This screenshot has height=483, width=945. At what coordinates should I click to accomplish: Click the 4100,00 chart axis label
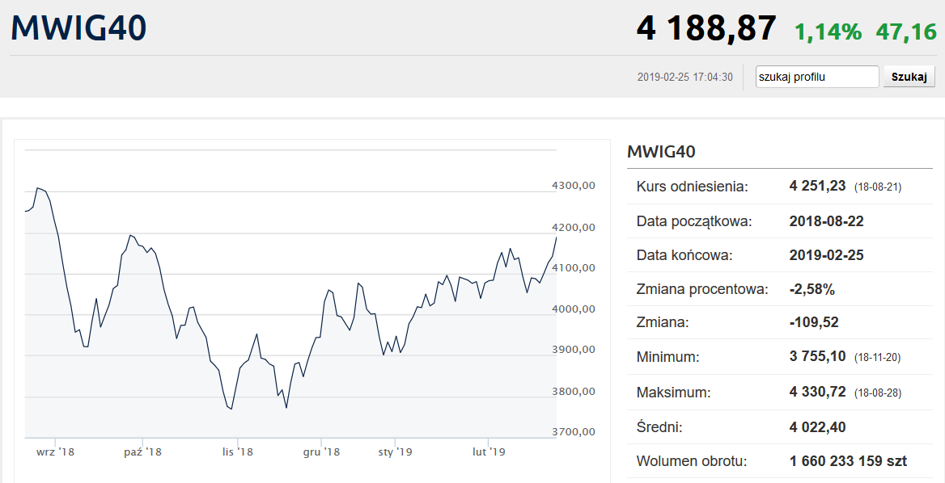tap(573, 268)
